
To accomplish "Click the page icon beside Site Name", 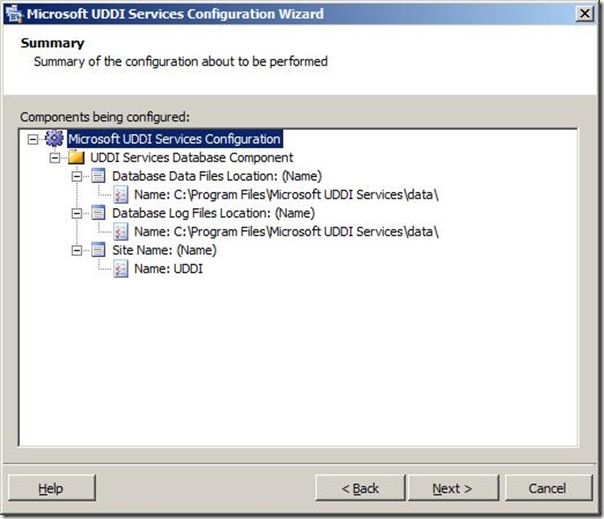I will tap(98, 250).
